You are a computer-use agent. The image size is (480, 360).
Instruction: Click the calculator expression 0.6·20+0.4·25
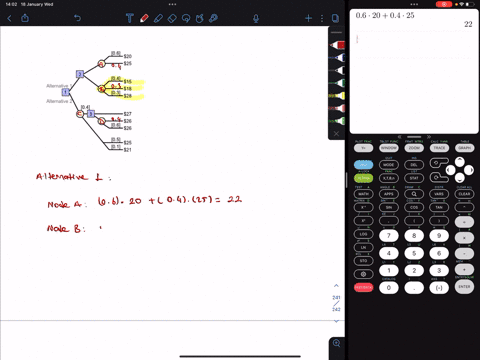tap(385, 15)
